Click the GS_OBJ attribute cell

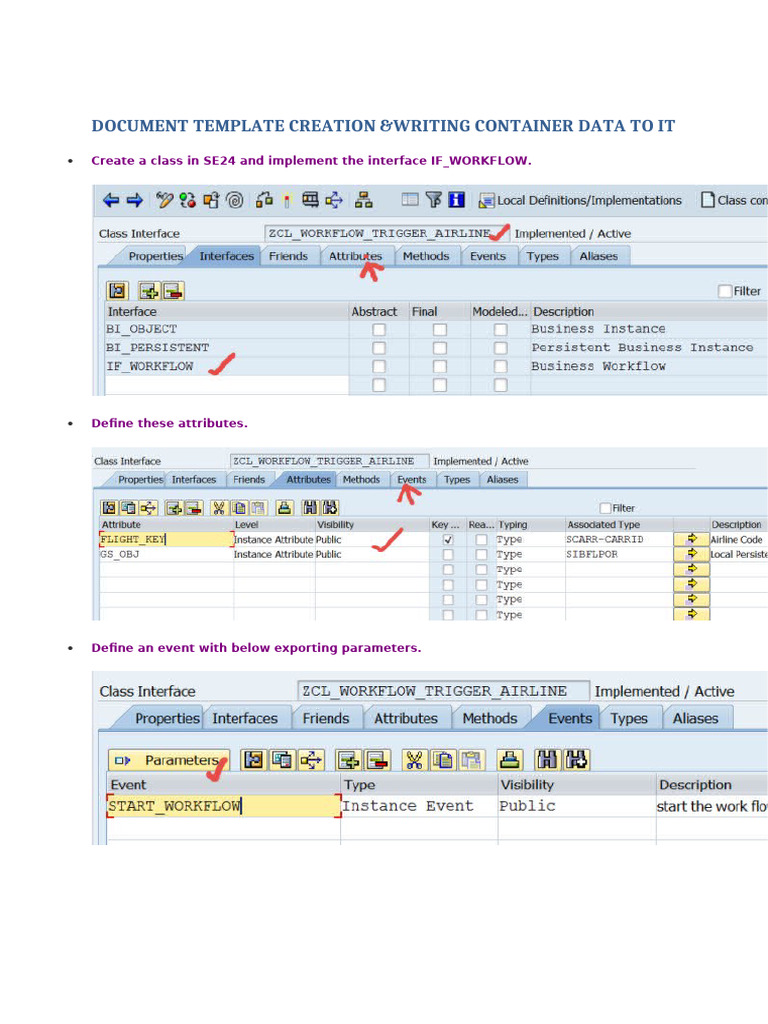167,554
